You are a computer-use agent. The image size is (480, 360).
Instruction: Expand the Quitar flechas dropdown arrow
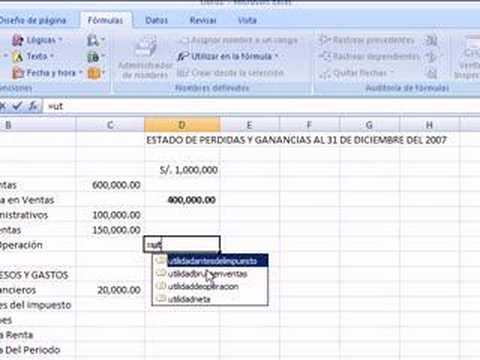(392, 73)
